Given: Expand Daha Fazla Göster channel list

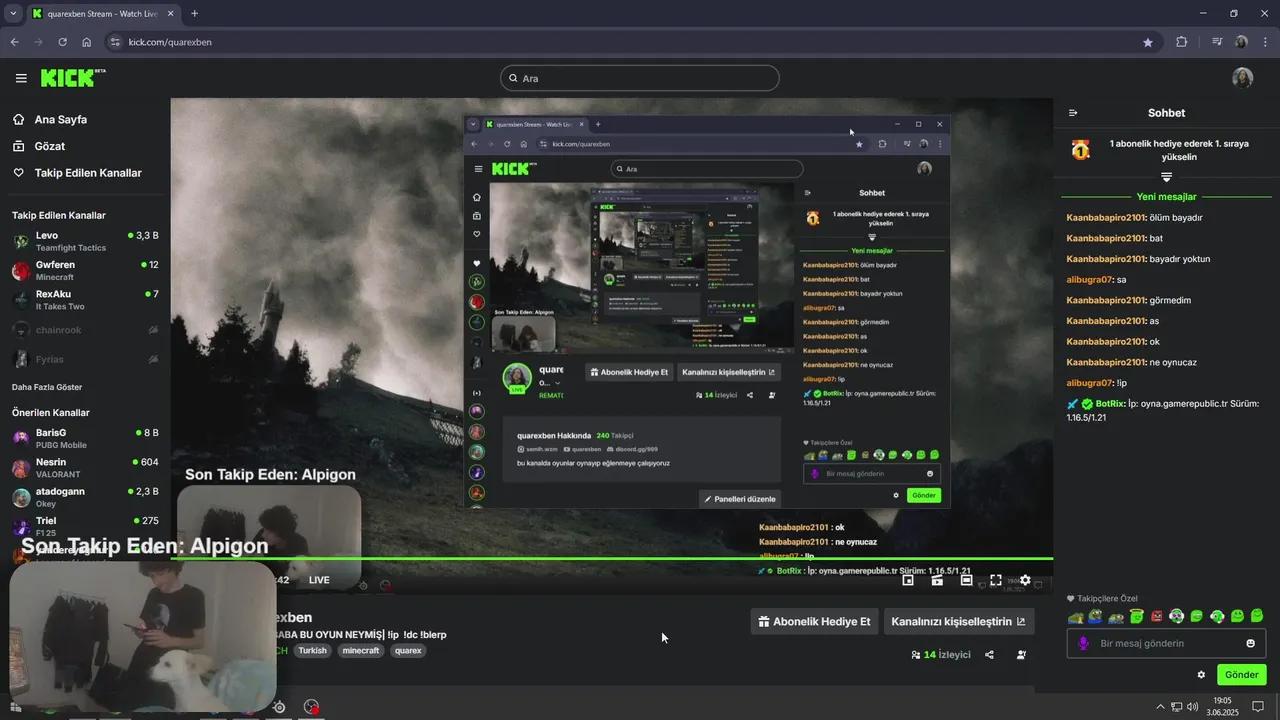Looking at the screenshot, I should click(47, 387).
